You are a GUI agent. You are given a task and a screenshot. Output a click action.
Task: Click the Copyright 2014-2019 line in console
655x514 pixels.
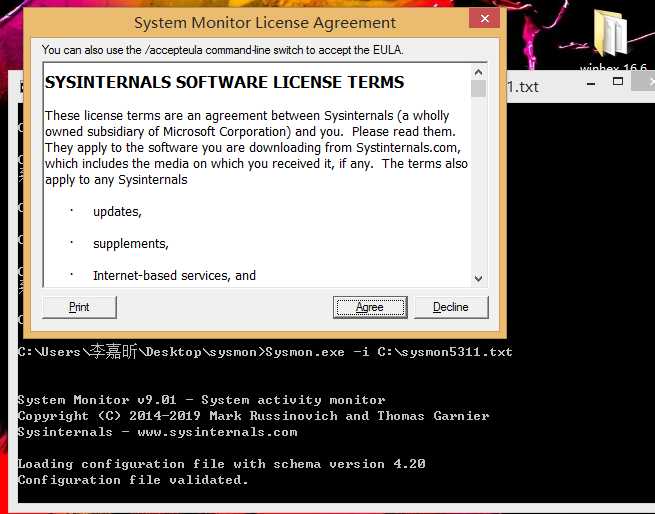[253, 416]
